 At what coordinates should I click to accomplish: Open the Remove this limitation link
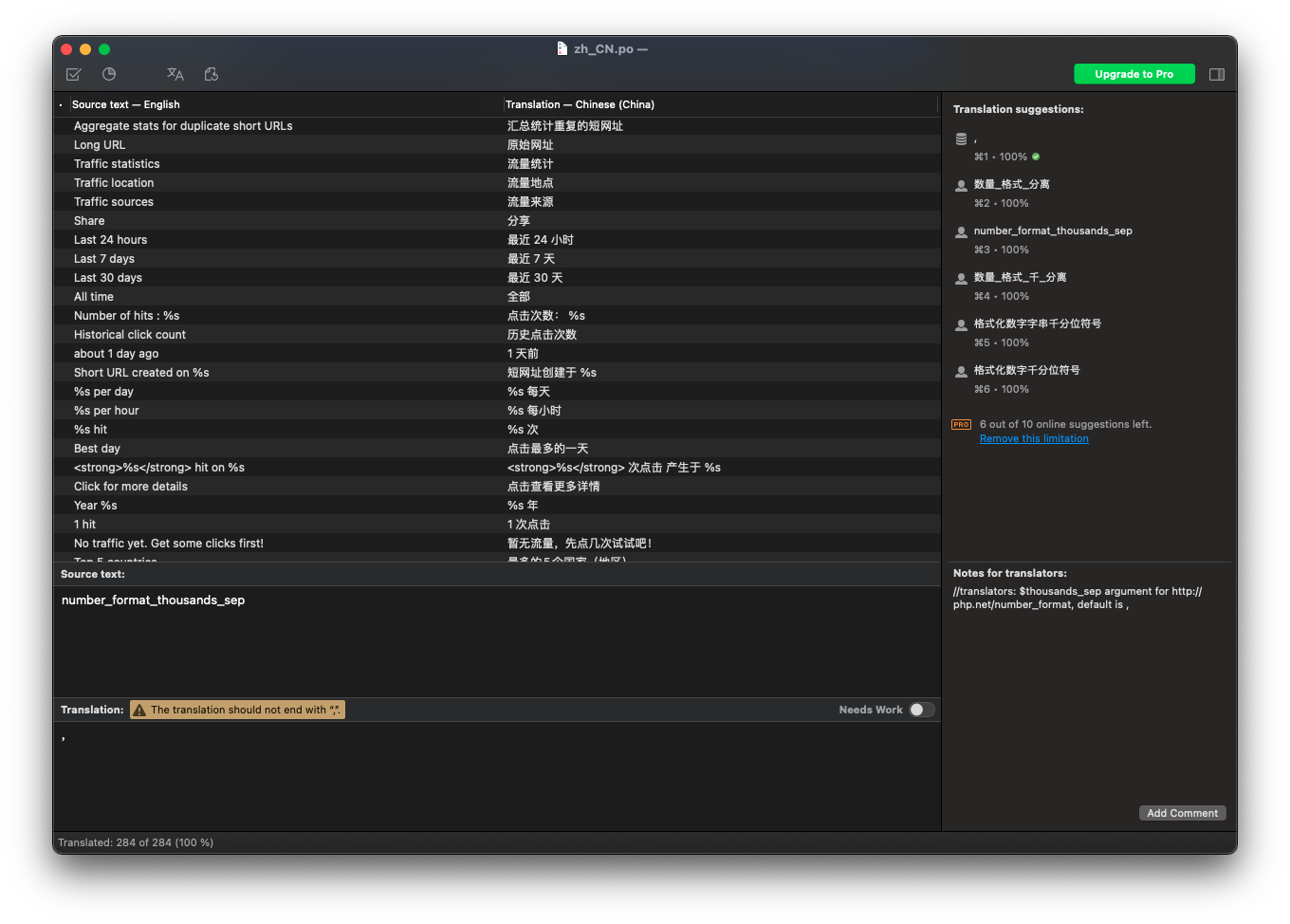1034,438
